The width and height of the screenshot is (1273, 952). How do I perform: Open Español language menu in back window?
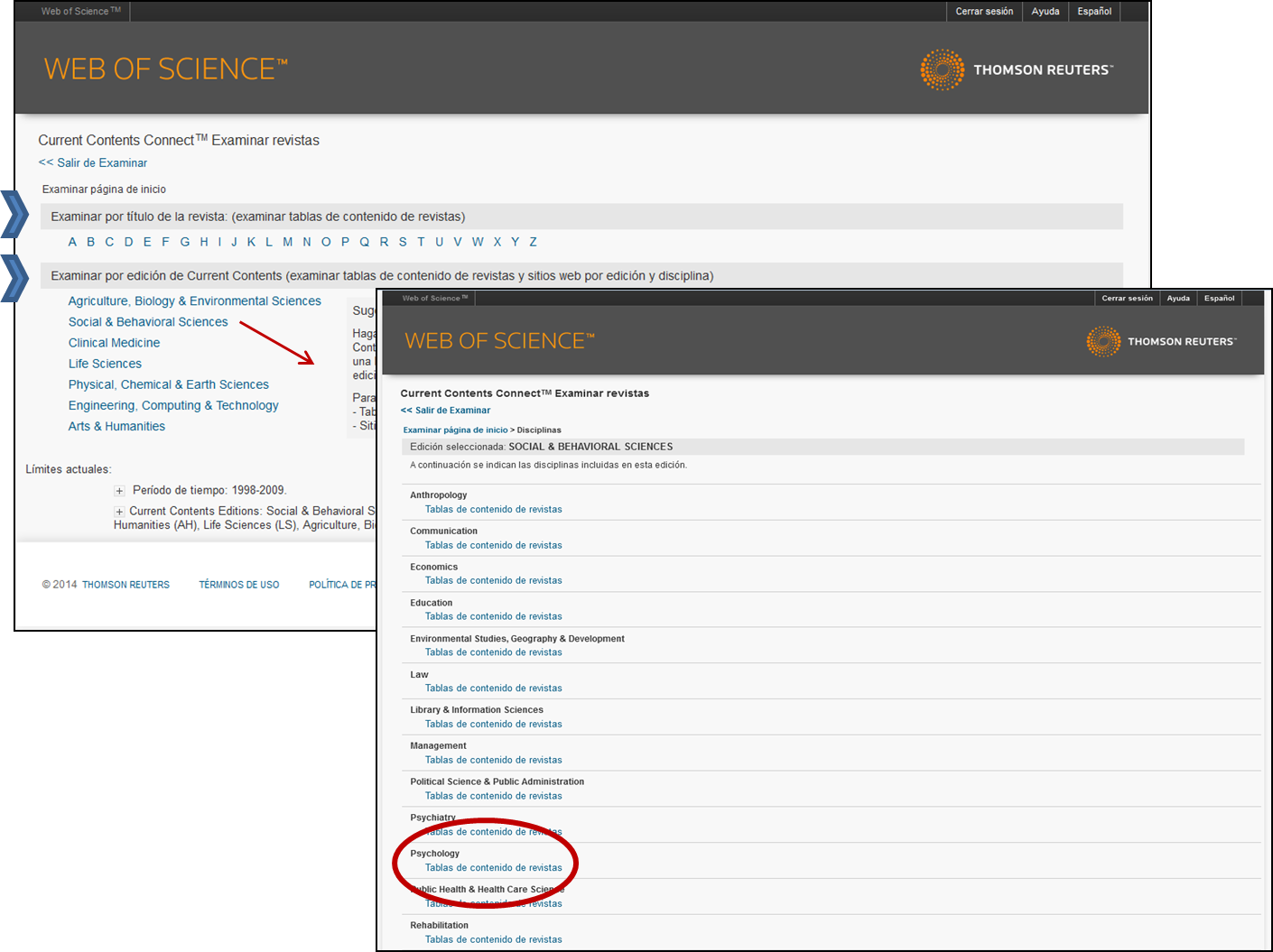1094,12
